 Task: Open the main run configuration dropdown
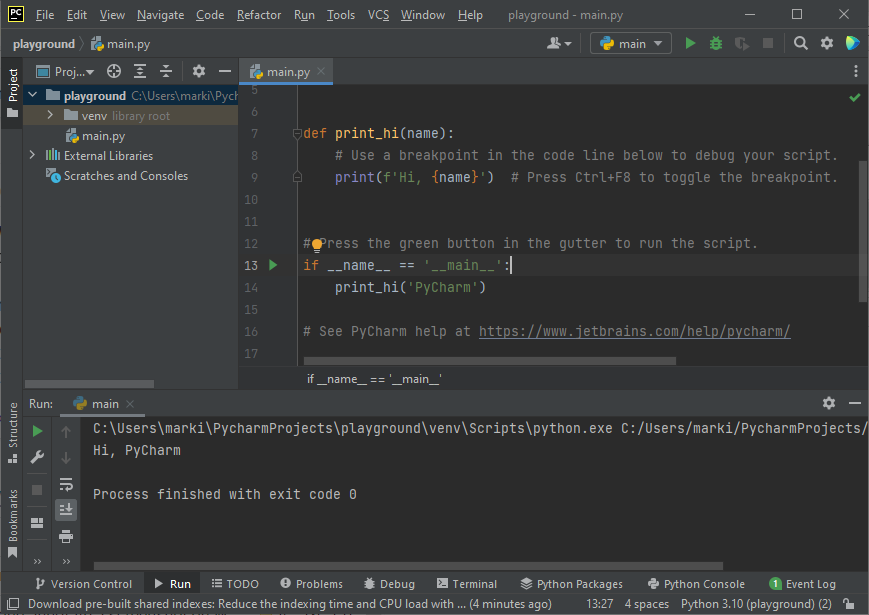(631, 43)
